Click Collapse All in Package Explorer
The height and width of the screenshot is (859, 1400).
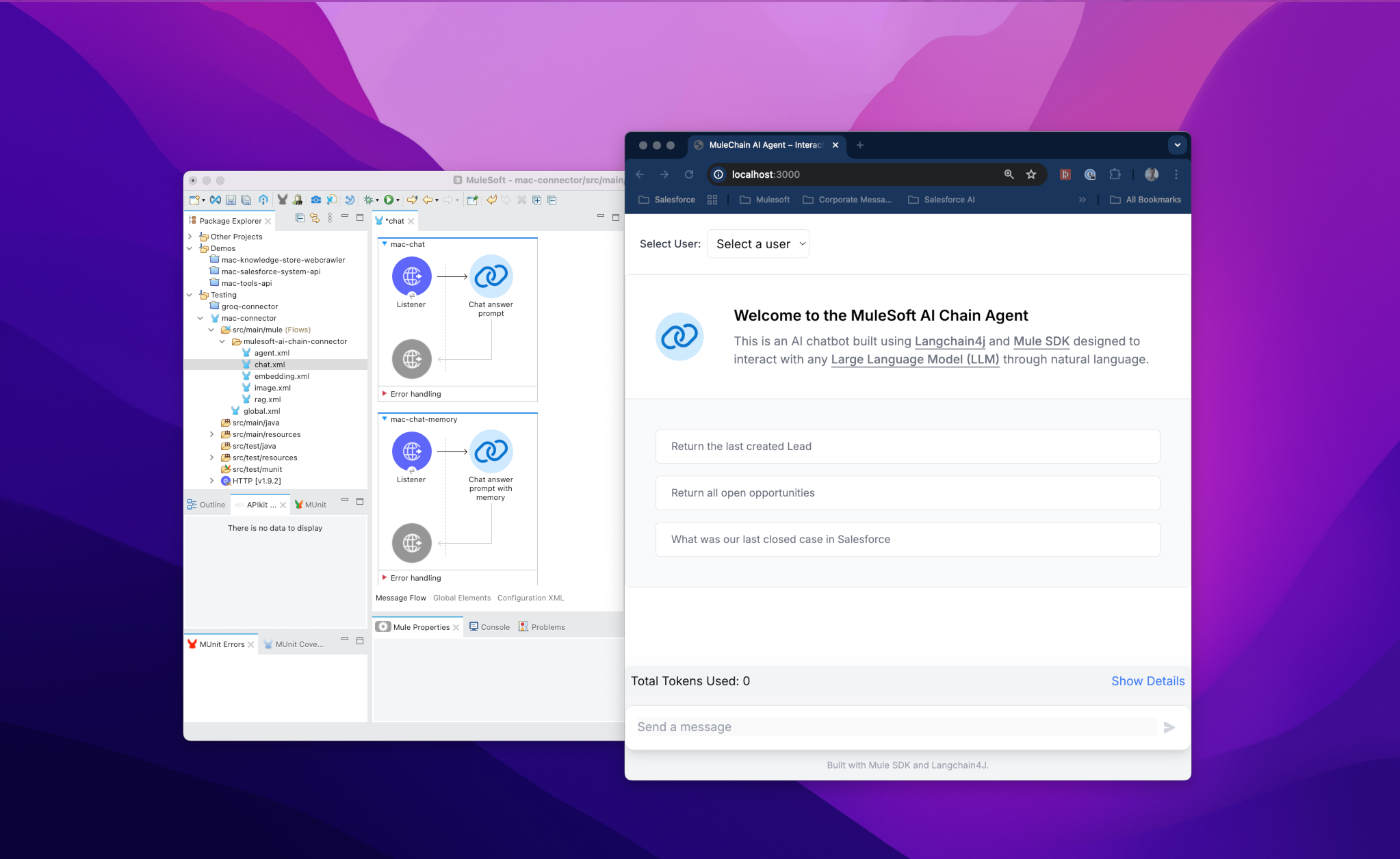(300, 217)
